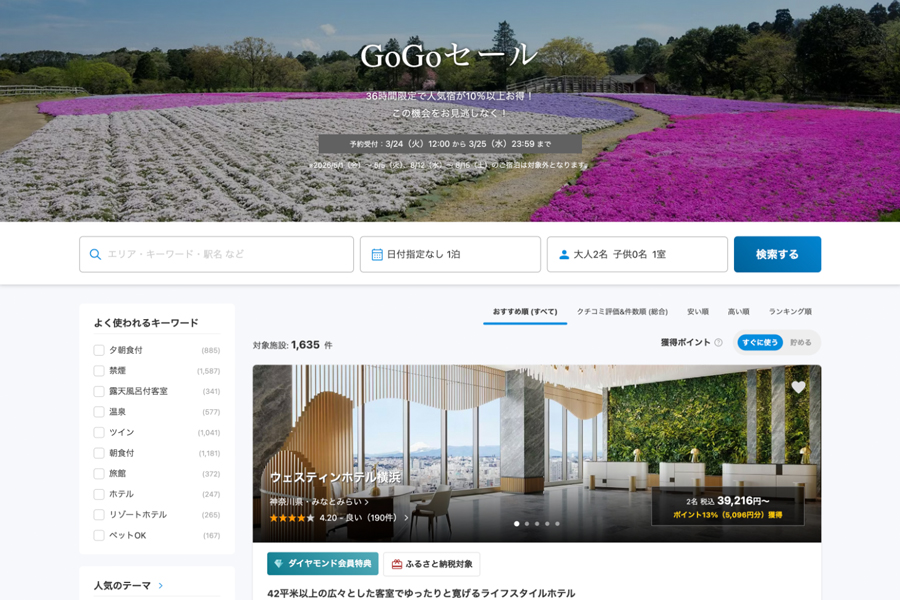Open the エリア・キーワード・駅名 search field
900x600 pixels.
point(216,254)
